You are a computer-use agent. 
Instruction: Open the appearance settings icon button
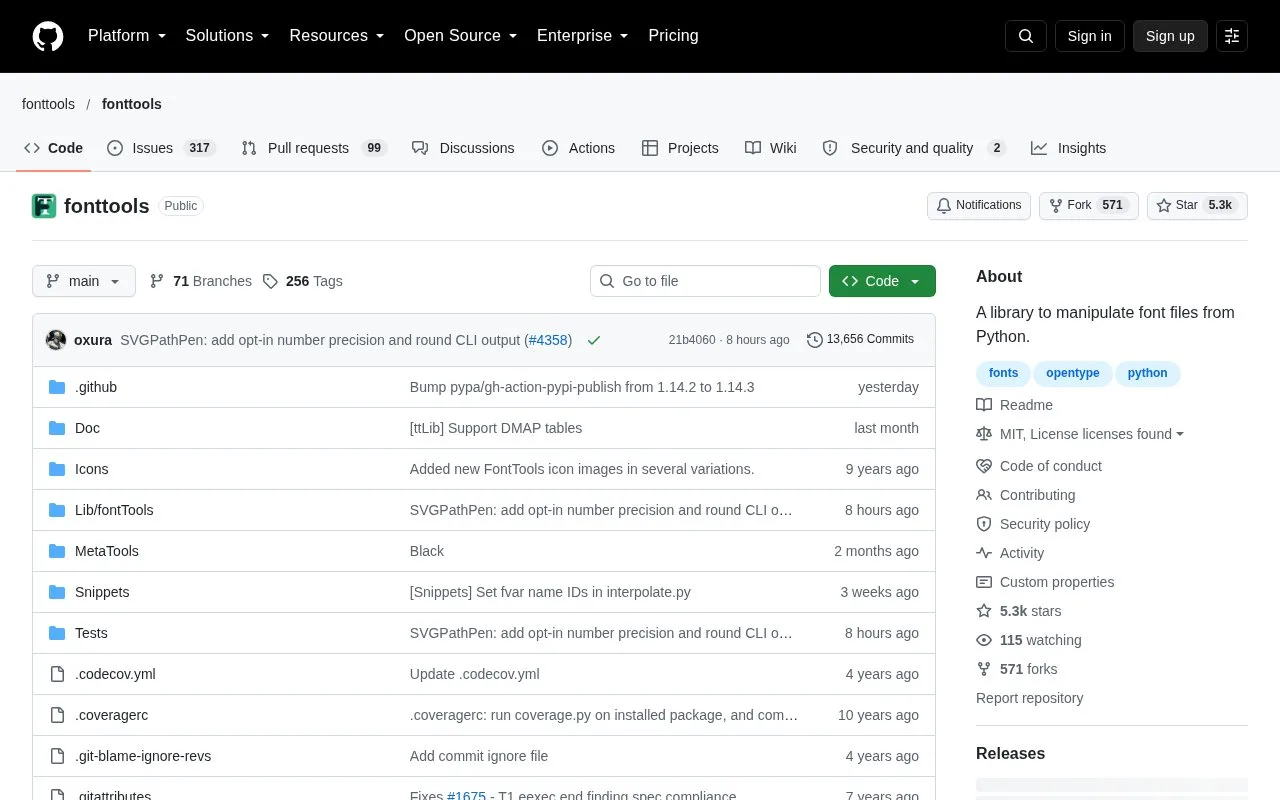pyautogui.click(x=1232, y=36)
